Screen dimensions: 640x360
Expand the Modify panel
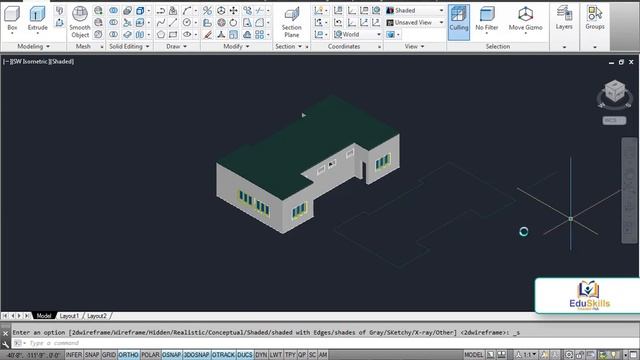pos(236,47)
